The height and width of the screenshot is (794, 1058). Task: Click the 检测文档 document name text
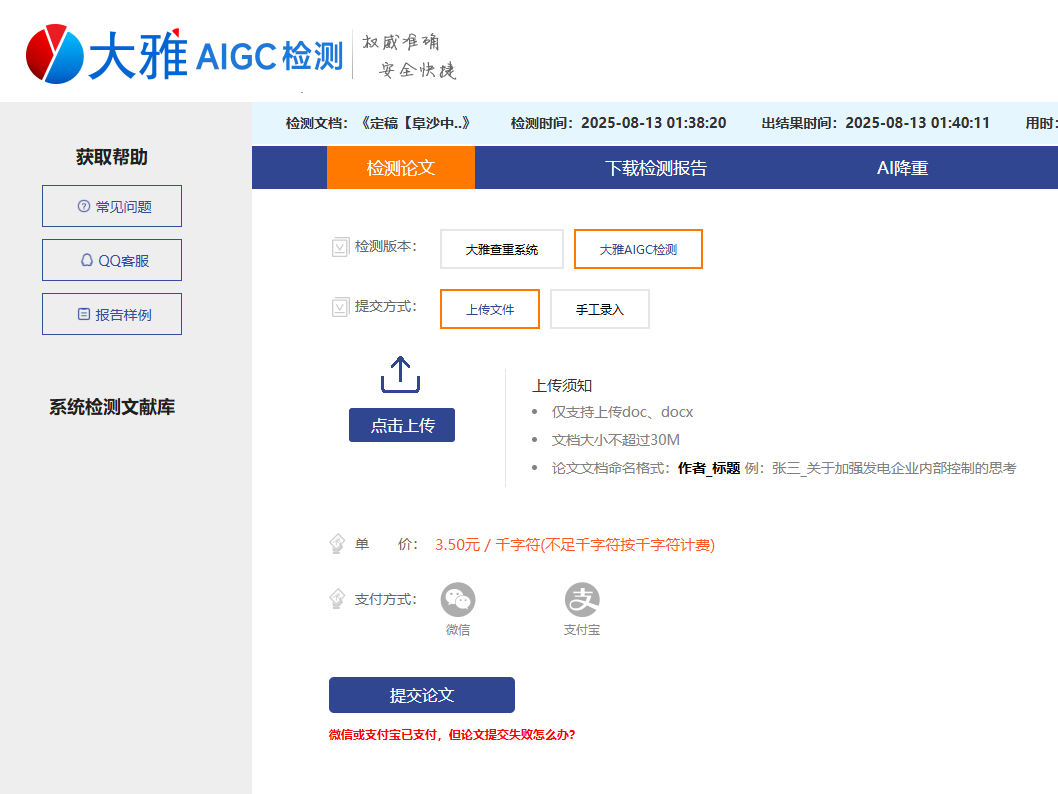tap(378, 123)
